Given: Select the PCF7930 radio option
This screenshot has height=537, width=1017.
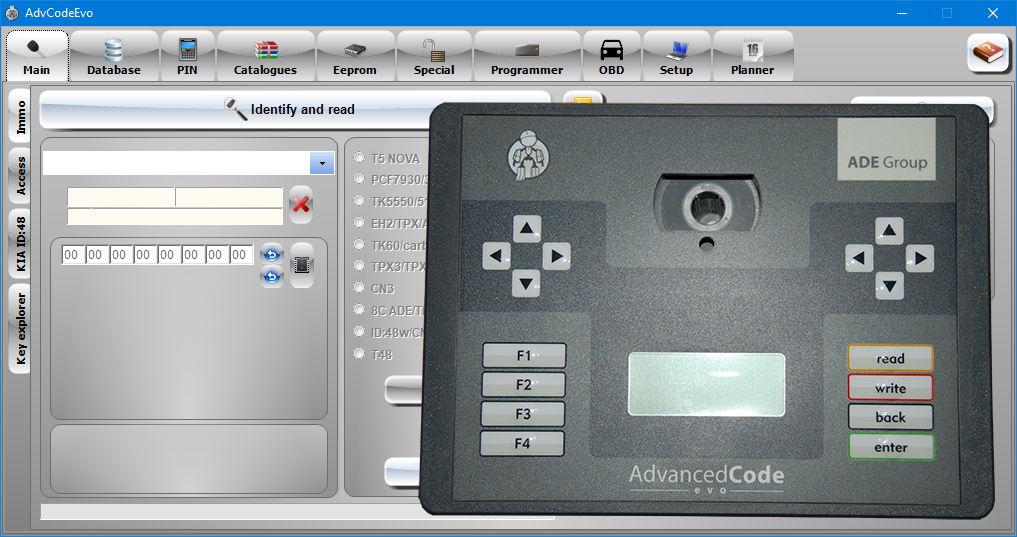Looking at the screenshot, I should tap(359, 178).
